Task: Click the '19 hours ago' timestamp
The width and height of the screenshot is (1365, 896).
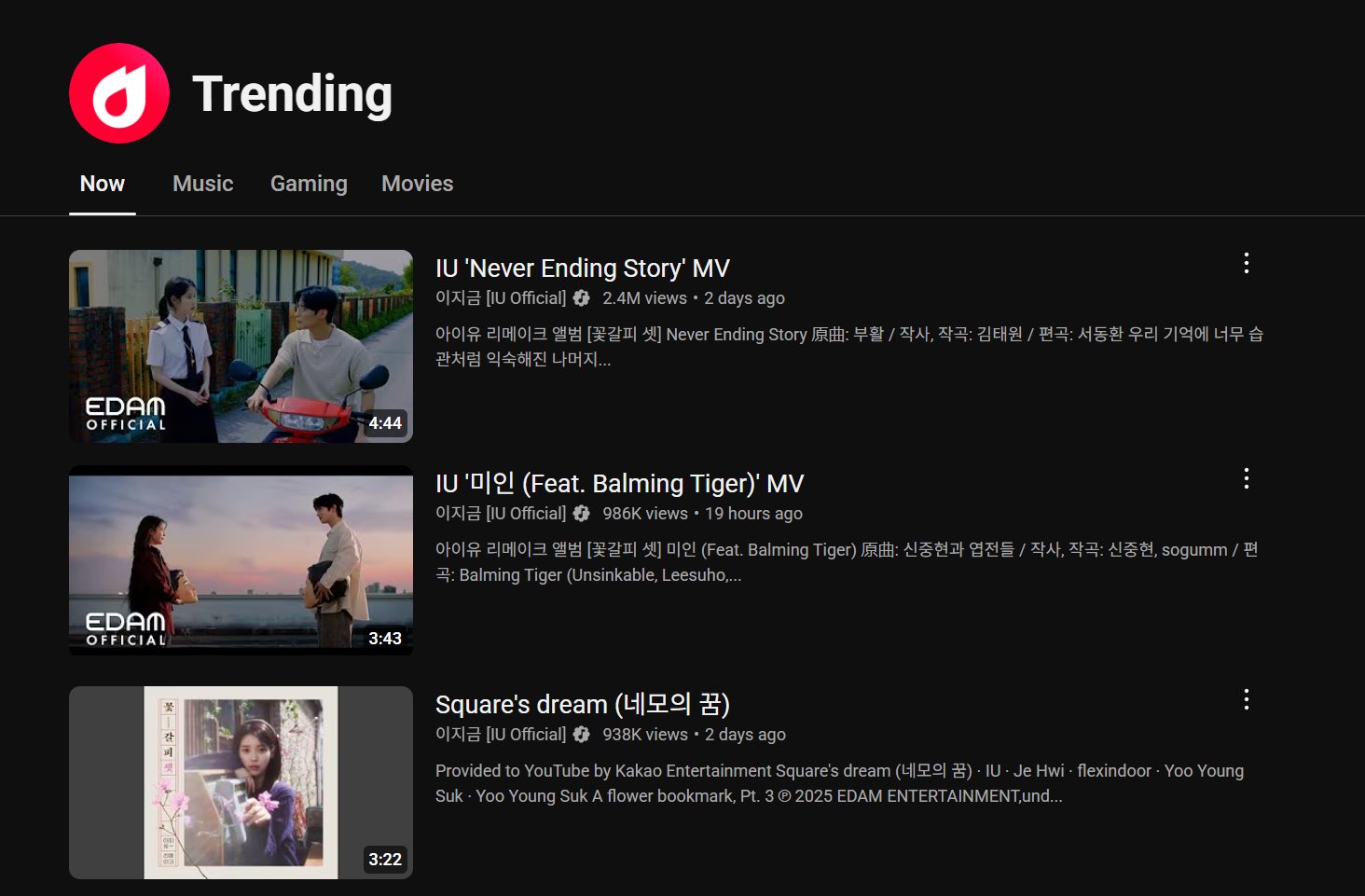Action: 753,514
